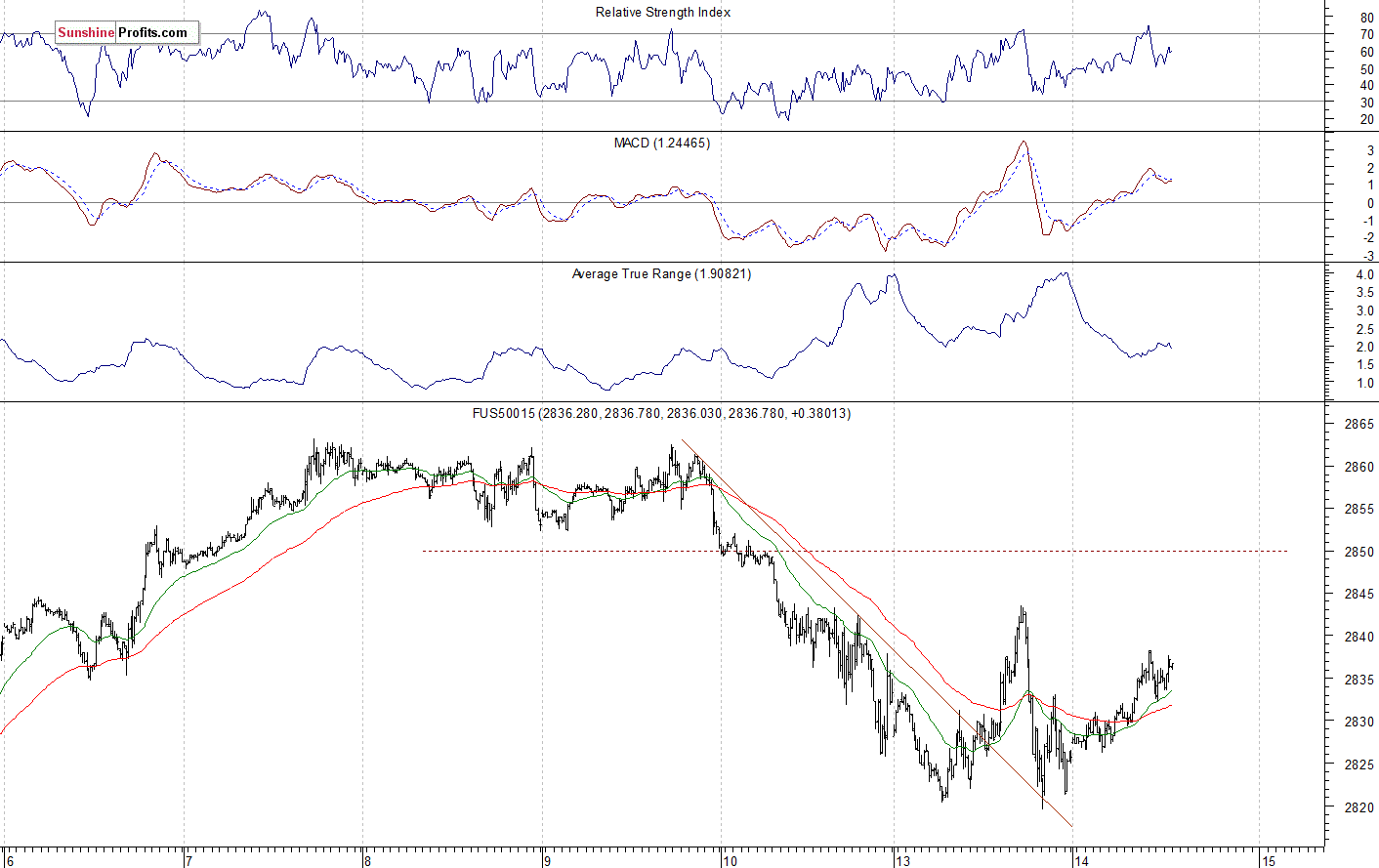This screenshot has width=1379, height=868.
Task: Select the MACD (1.24465) title
Action: (662, 144)
